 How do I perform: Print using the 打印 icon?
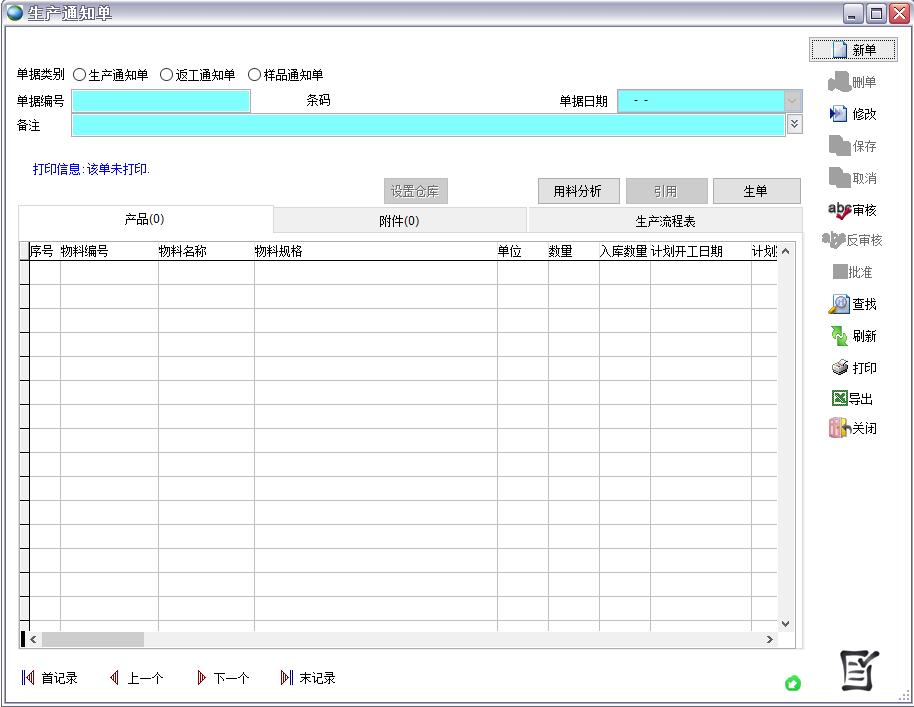(840, 368)
